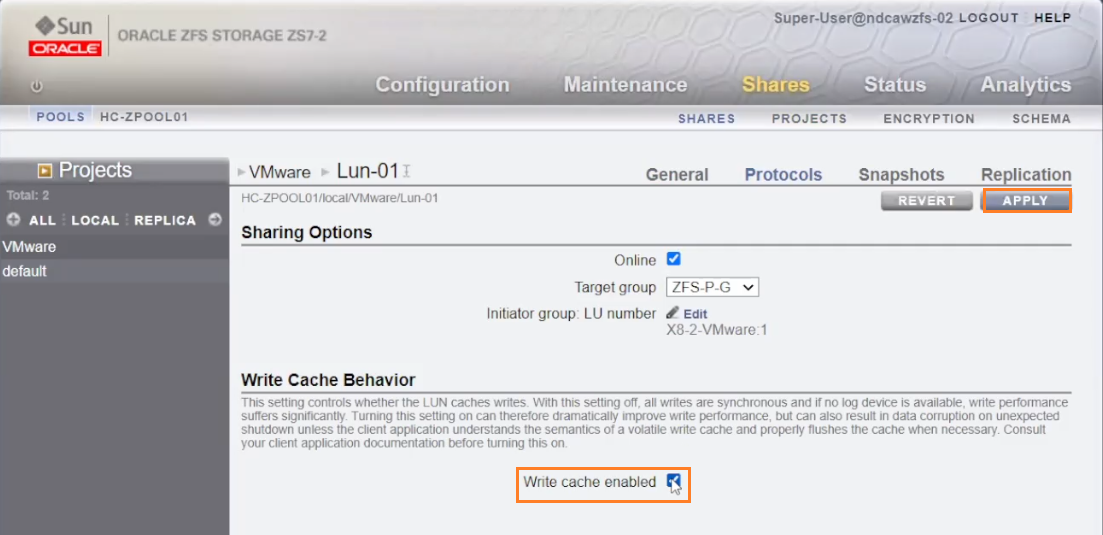Open the Replication tab
Screen dimensions: 1103x535
(1026, 174)
